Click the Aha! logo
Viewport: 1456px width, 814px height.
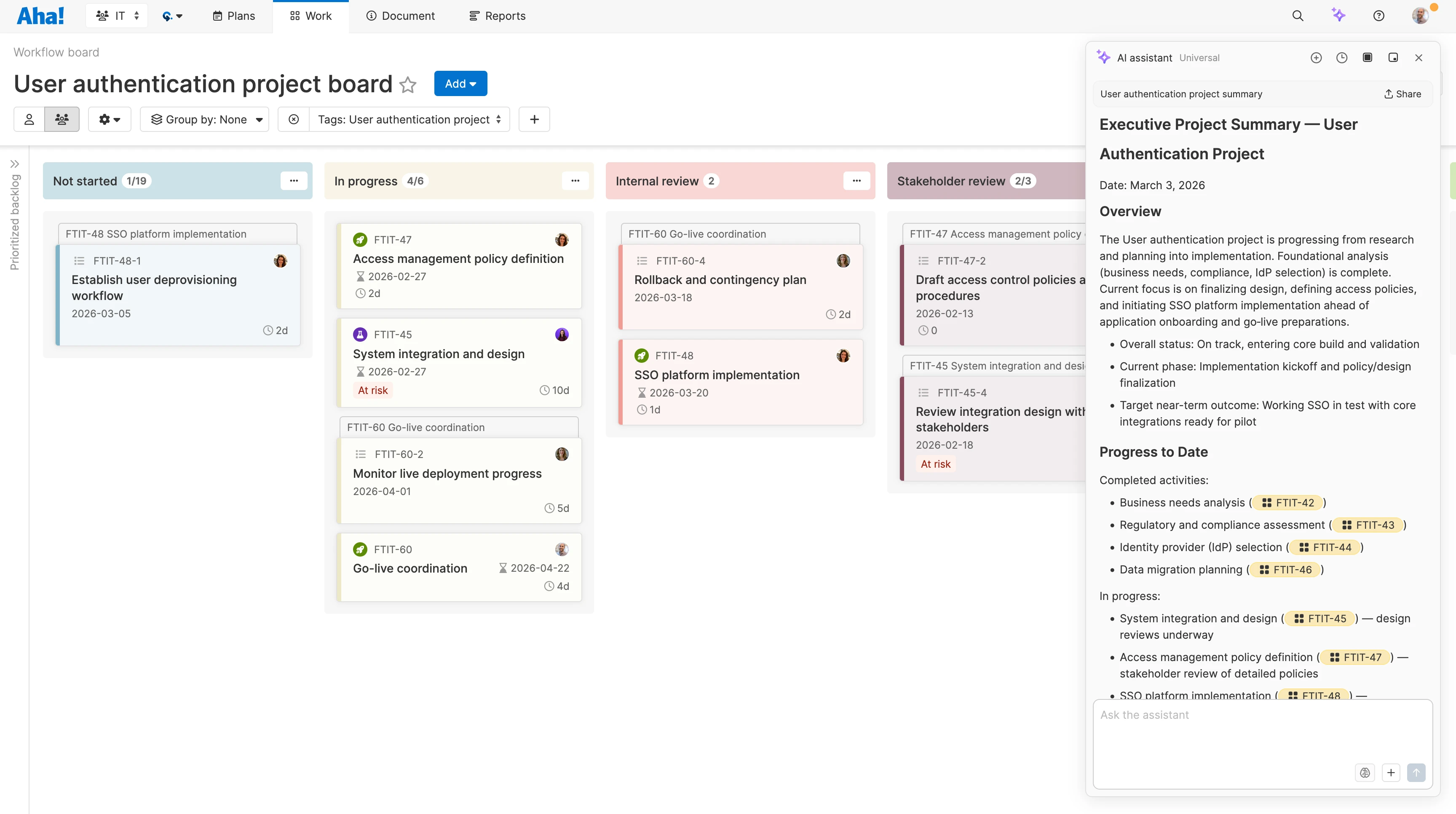pyautogui.click(x=40, y=15)
